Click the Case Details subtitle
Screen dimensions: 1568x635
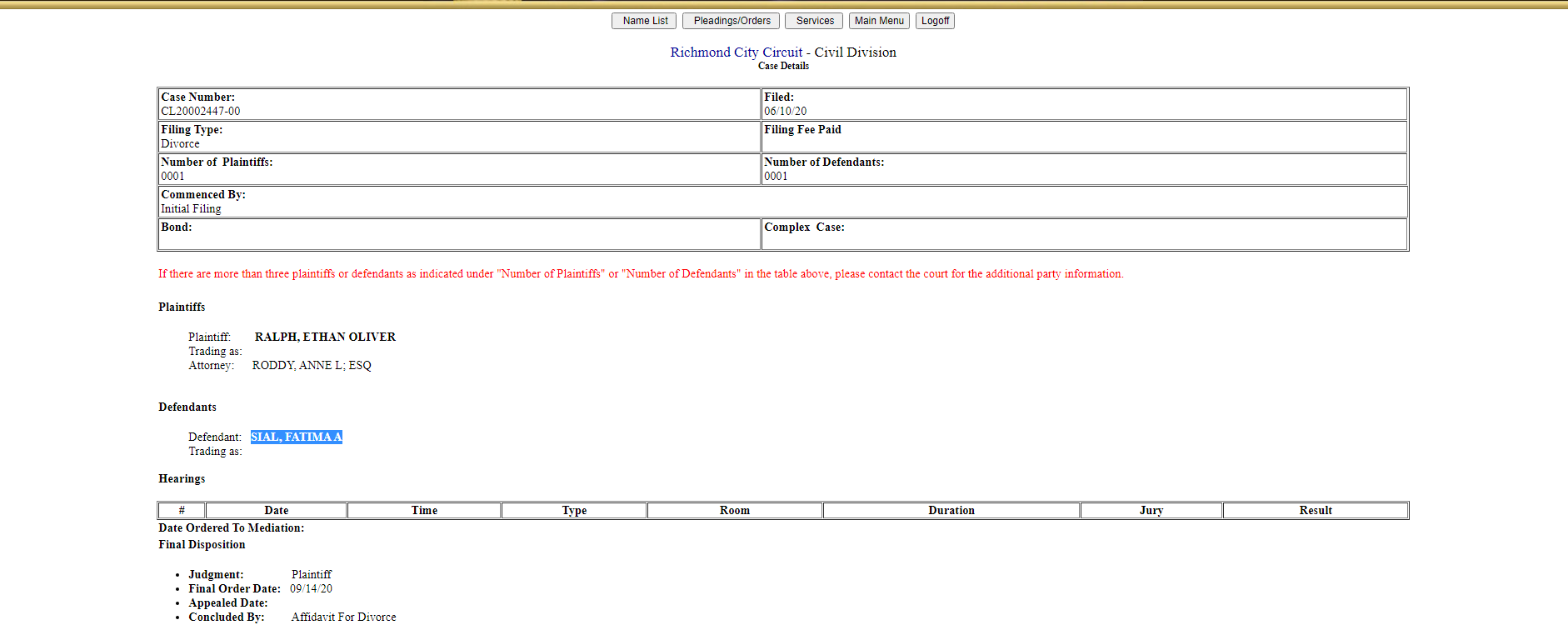coord(783,66)
